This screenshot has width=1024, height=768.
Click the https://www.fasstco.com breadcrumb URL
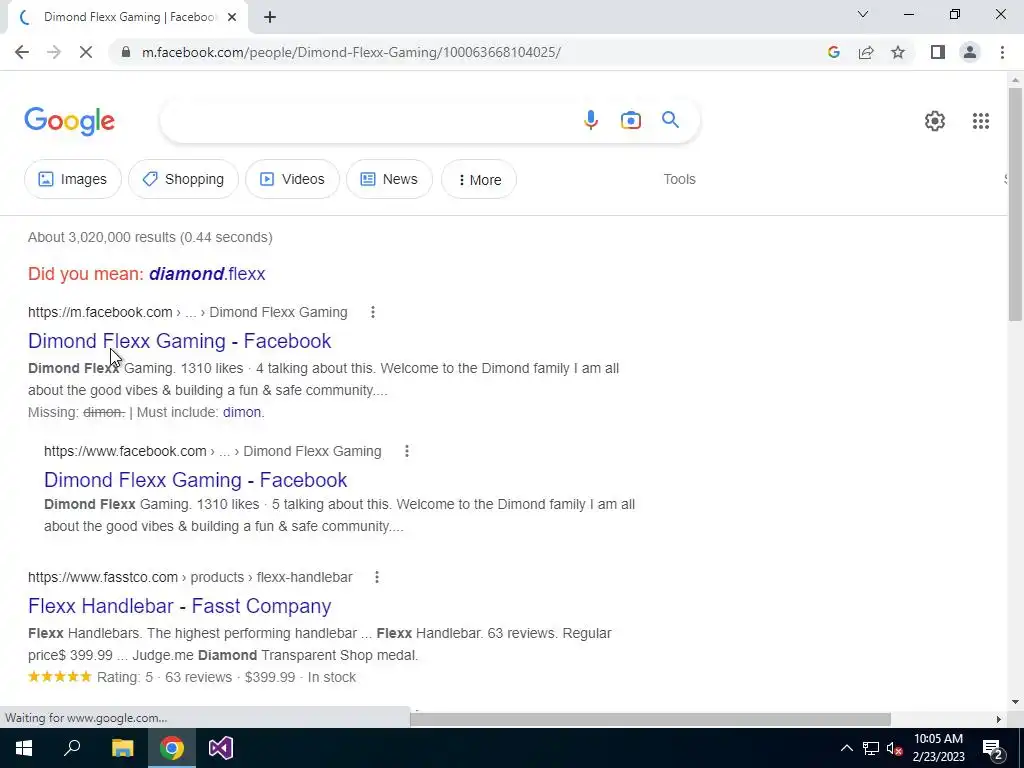103,577
